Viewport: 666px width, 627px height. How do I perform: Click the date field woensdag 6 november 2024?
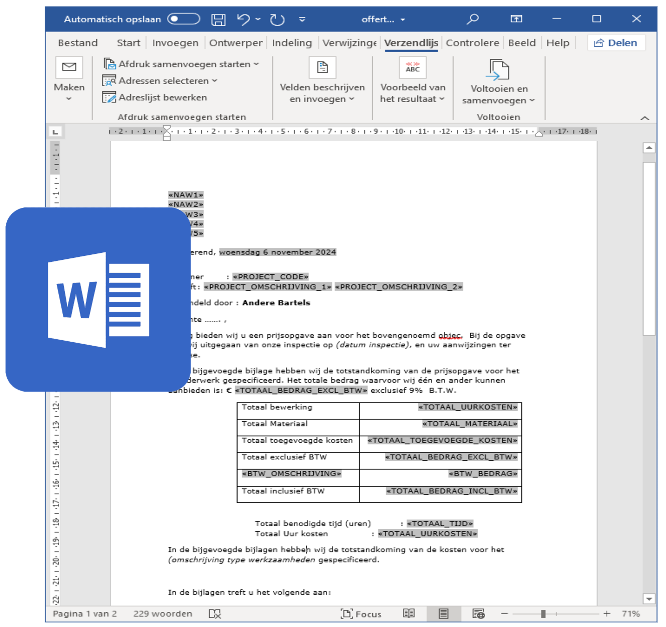[278, 252]
